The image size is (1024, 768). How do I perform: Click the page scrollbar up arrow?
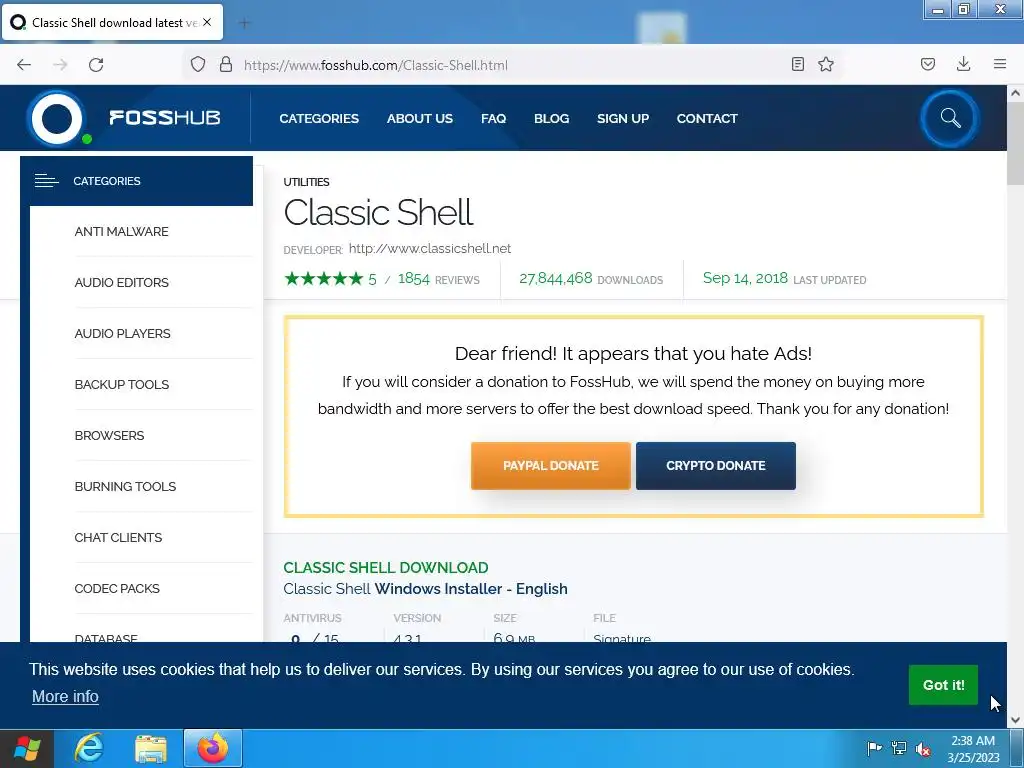tap(1015, 93)
